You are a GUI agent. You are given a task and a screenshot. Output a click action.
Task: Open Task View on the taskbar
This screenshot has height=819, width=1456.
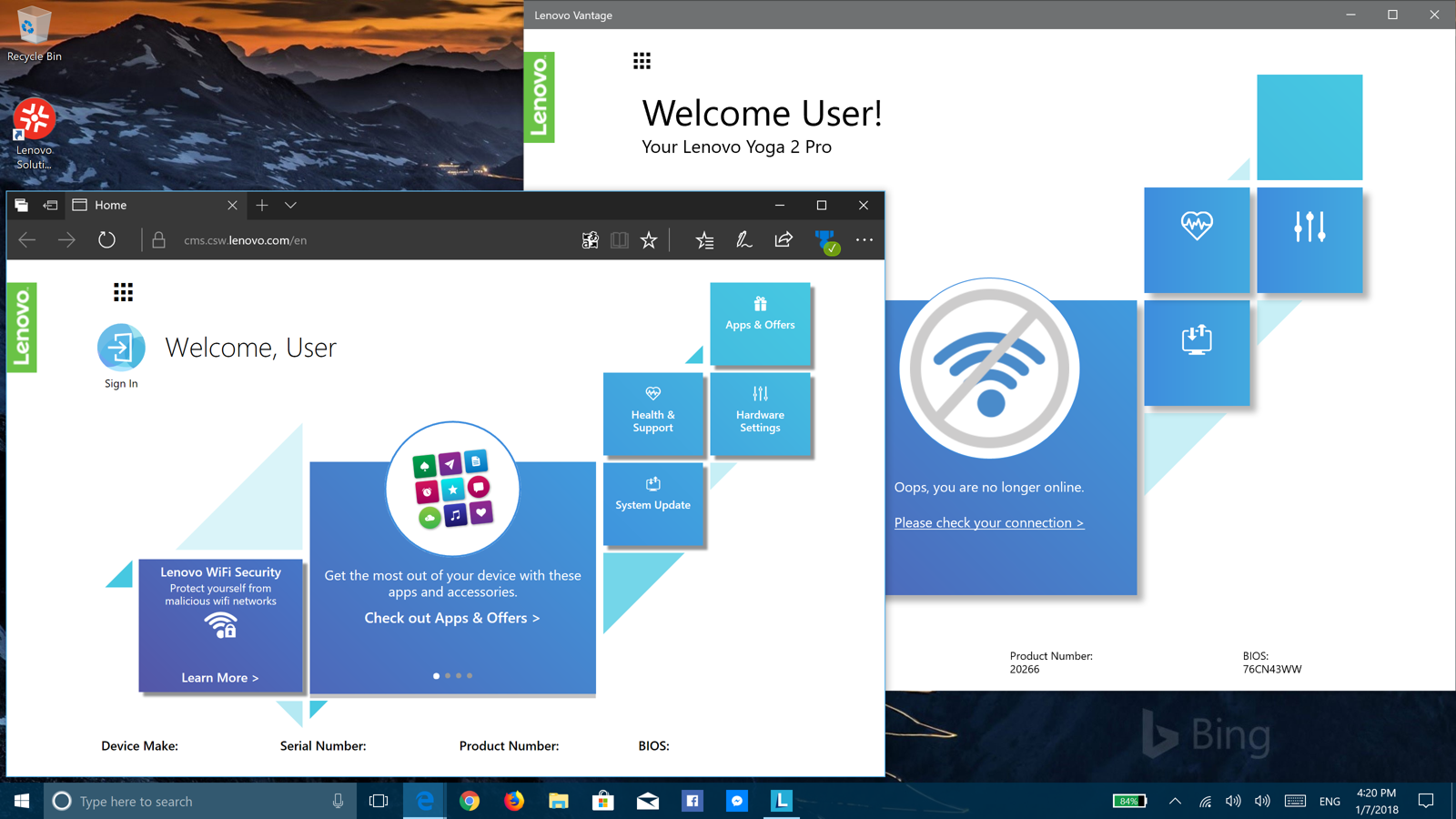click(379, 802)
